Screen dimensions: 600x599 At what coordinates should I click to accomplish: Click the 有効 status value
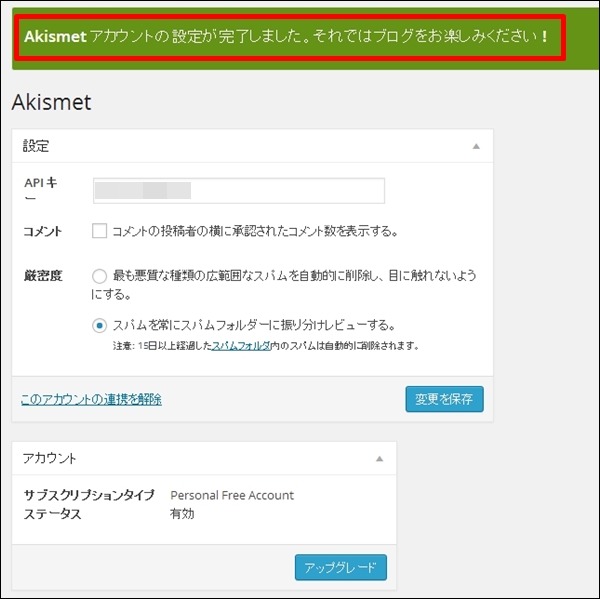click(x=182, y=514)
